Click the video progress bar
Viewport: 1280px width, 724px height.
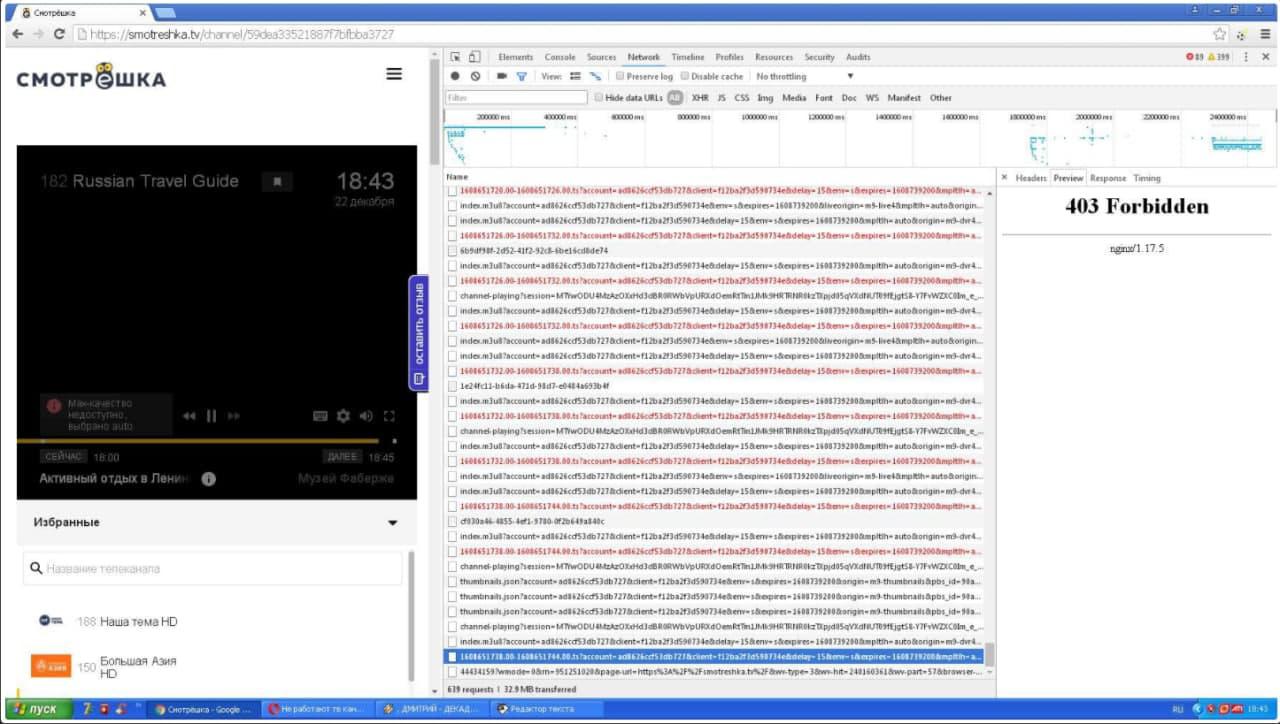click(200, 440)
